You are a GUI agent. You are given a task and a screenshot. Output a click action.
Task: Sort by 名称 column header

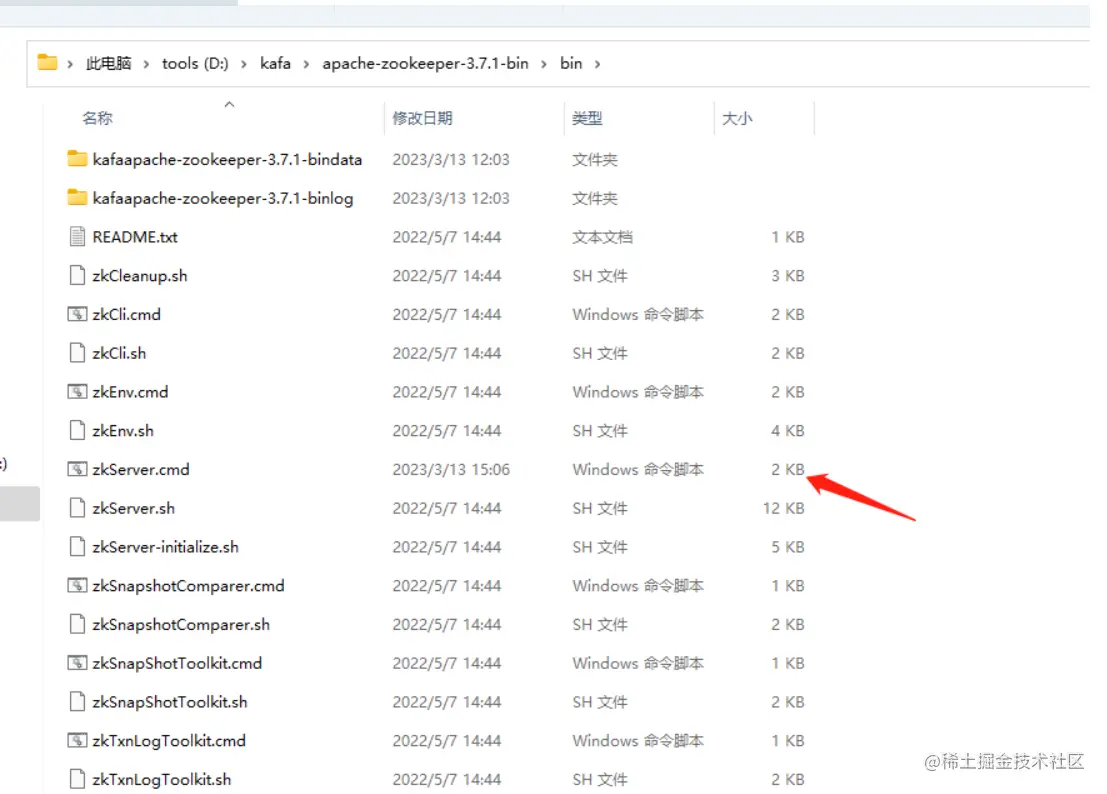coord(97,119)
